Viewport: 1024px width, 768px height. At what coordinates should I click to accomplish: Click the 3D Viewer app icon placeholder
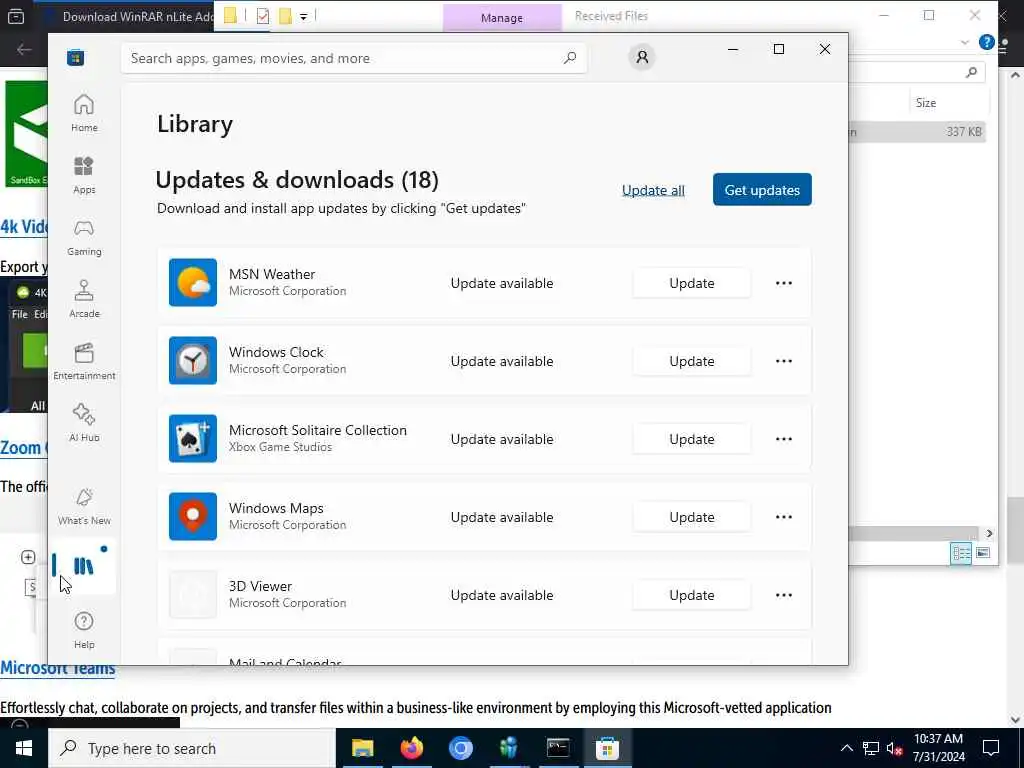tap(193, 594)
